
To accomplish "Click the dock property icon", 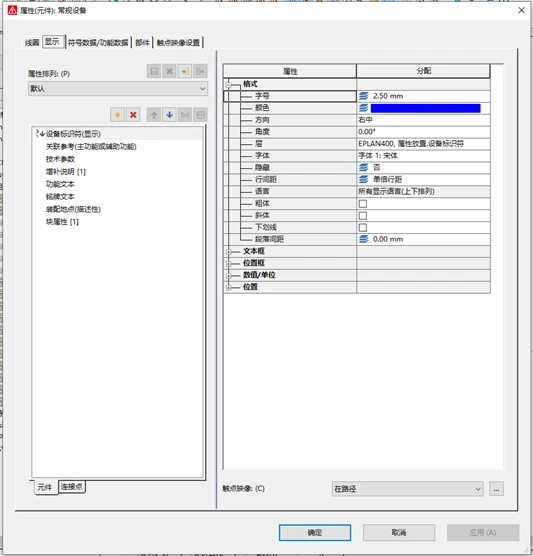I will (x=201, y=115).
